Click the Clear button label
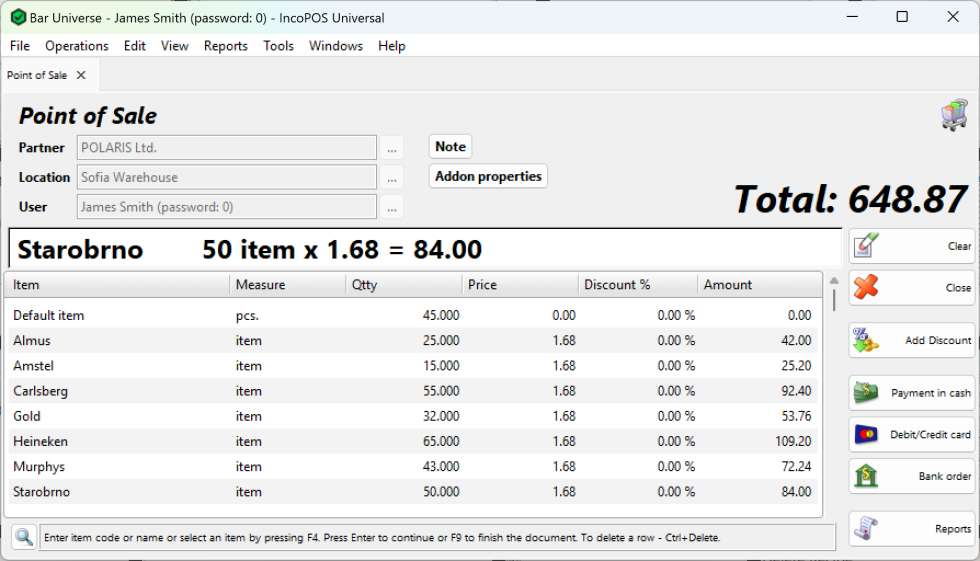 point(959,246)
